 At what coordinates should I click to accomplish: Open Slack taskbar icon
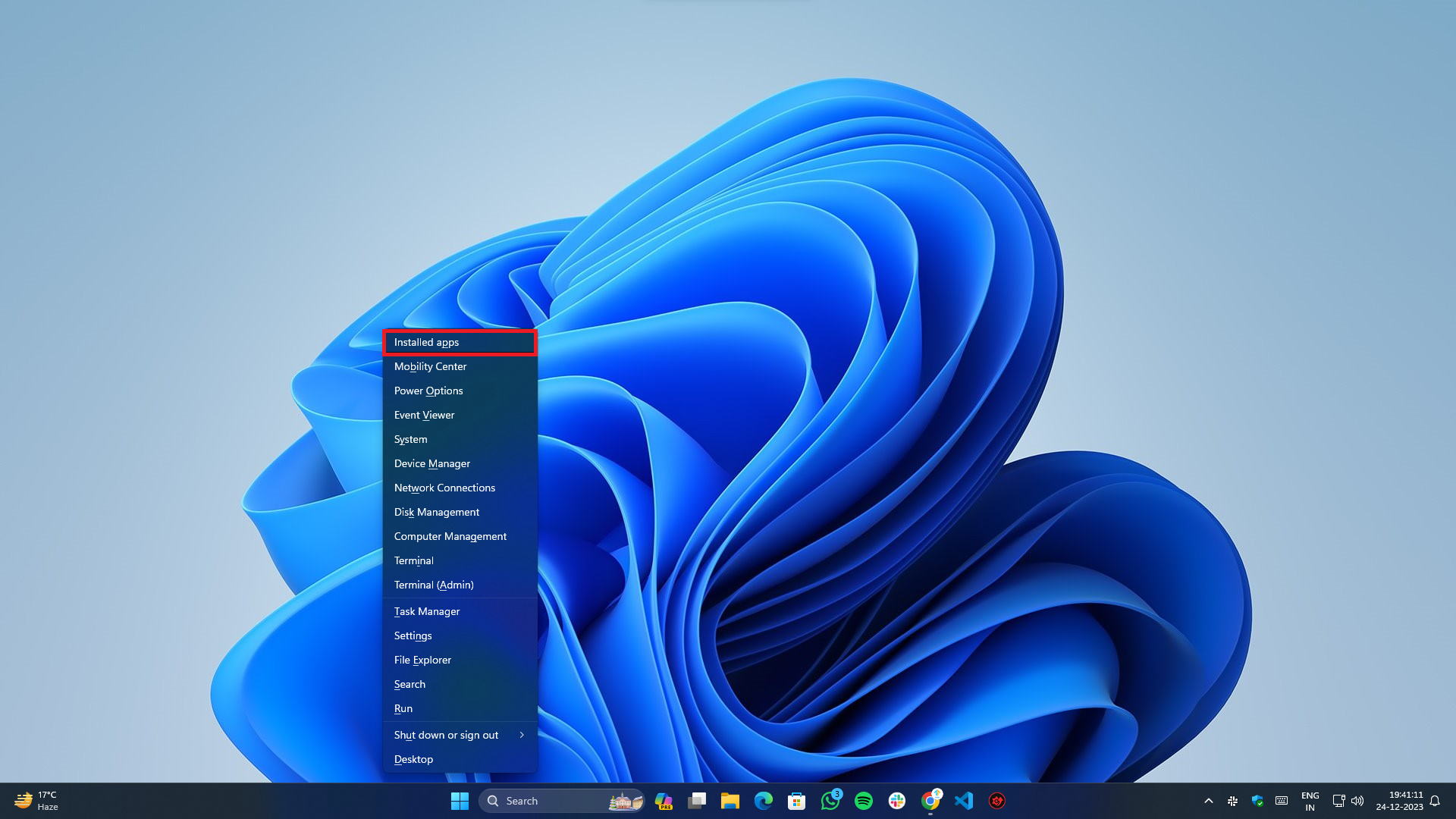point(897,801)
